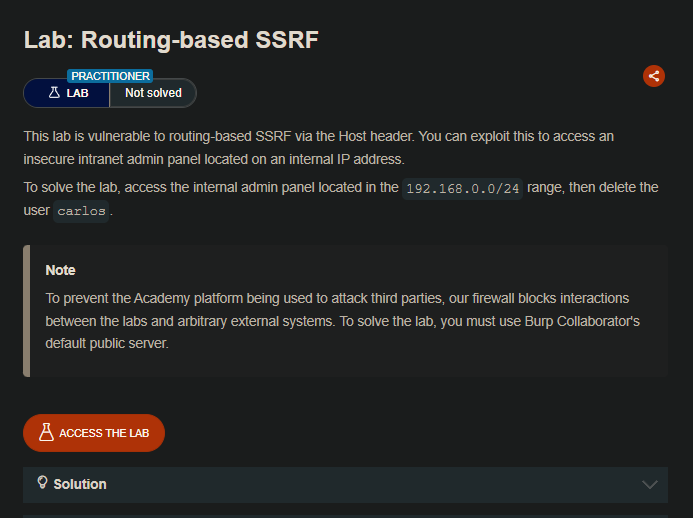Click the 192.168.0.0/24 code snippet
The height and width of the screenshot is (518, 693).
coord(462,188)
